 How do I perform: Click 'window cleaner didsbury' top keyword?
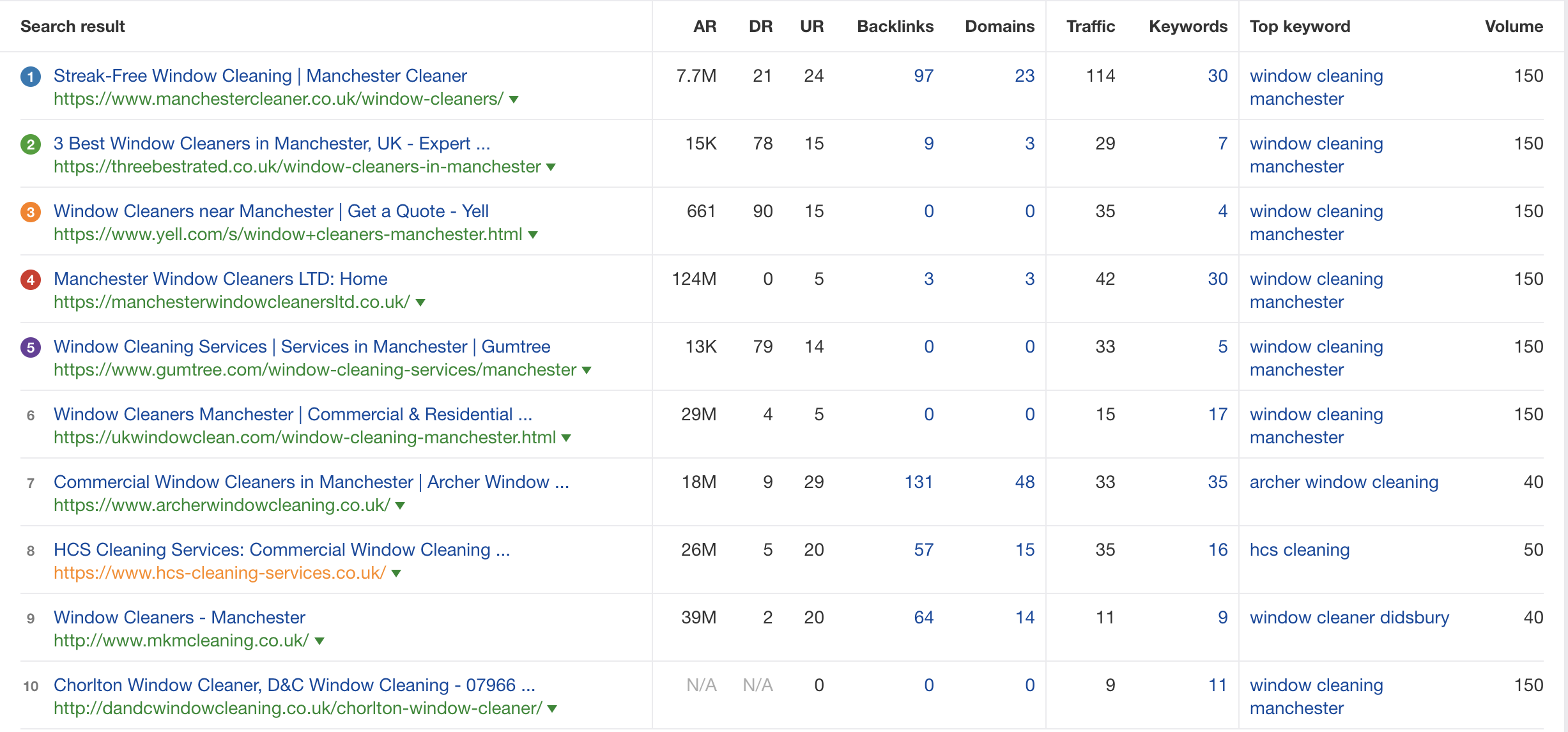(x=1349, y=617)
